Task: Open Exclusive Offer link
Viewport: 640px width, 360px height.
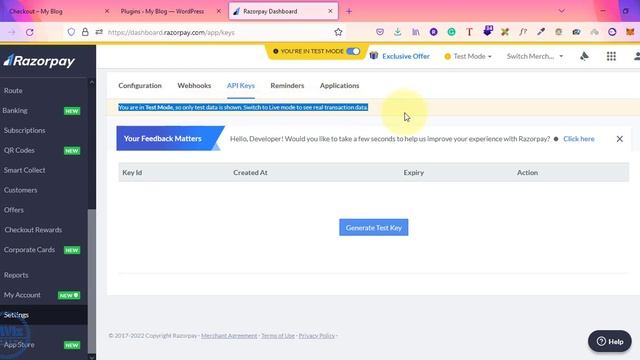Action: coord(406,56)
